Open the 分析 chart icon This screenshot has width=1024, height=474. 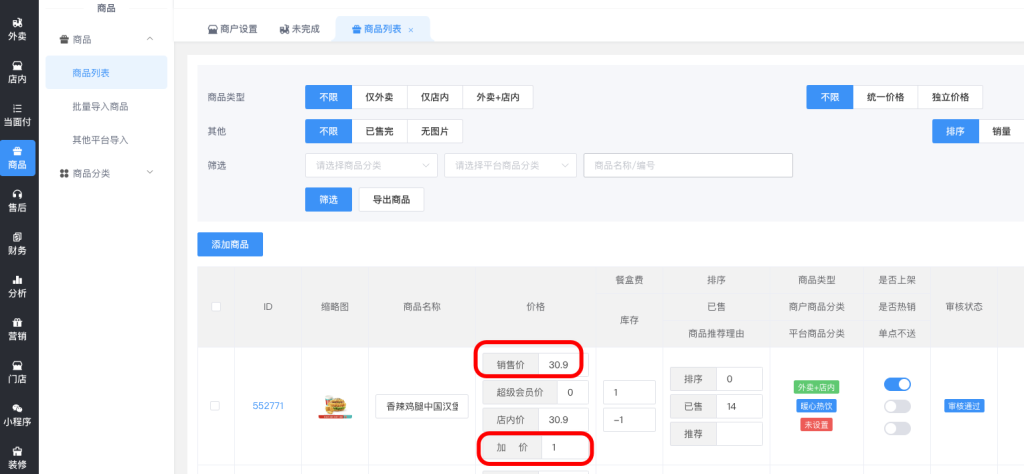coord(17,286)
